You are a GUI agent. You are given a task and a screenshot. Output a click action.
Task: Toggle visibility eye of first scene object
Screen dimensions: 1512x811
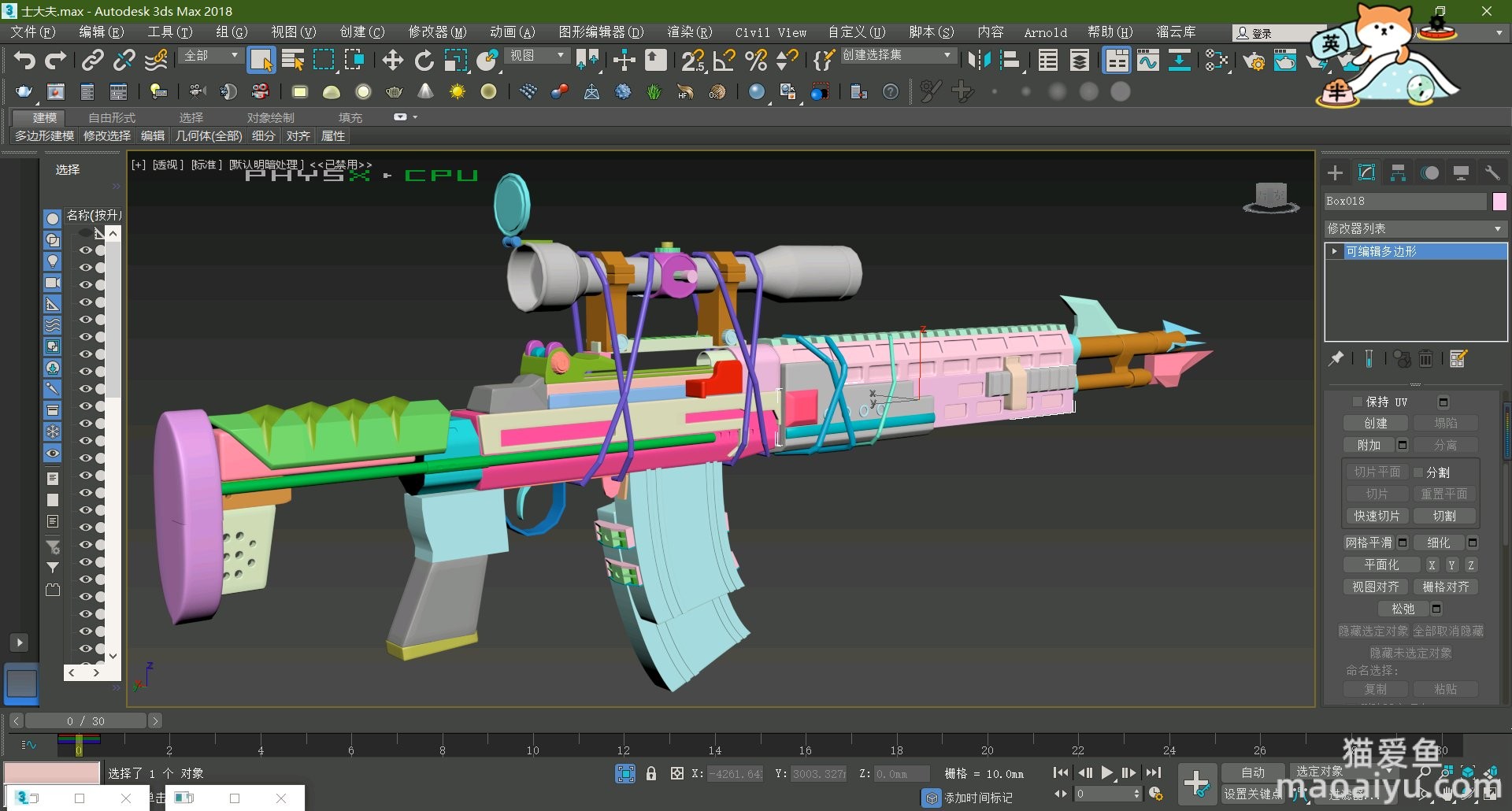click(85, 250)
